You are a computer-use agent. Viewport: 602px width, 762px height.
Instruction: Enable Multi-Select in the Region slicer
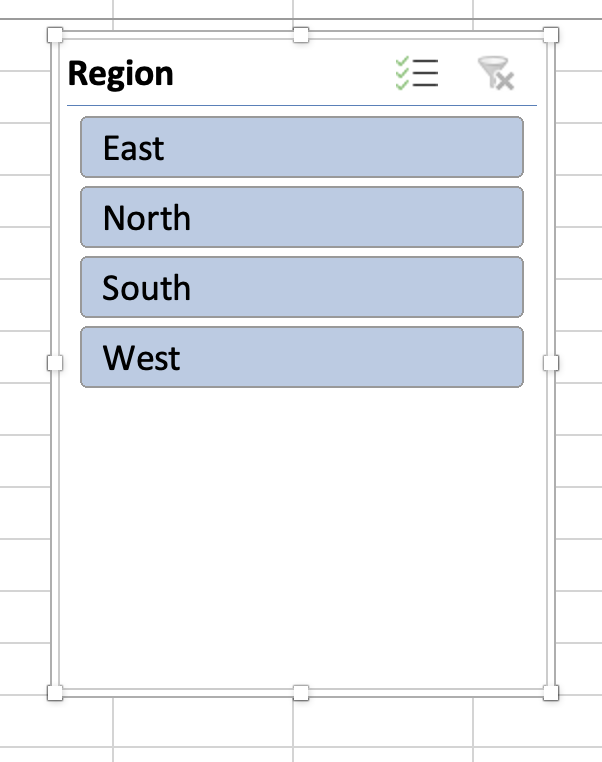click(x=417, y=74)
